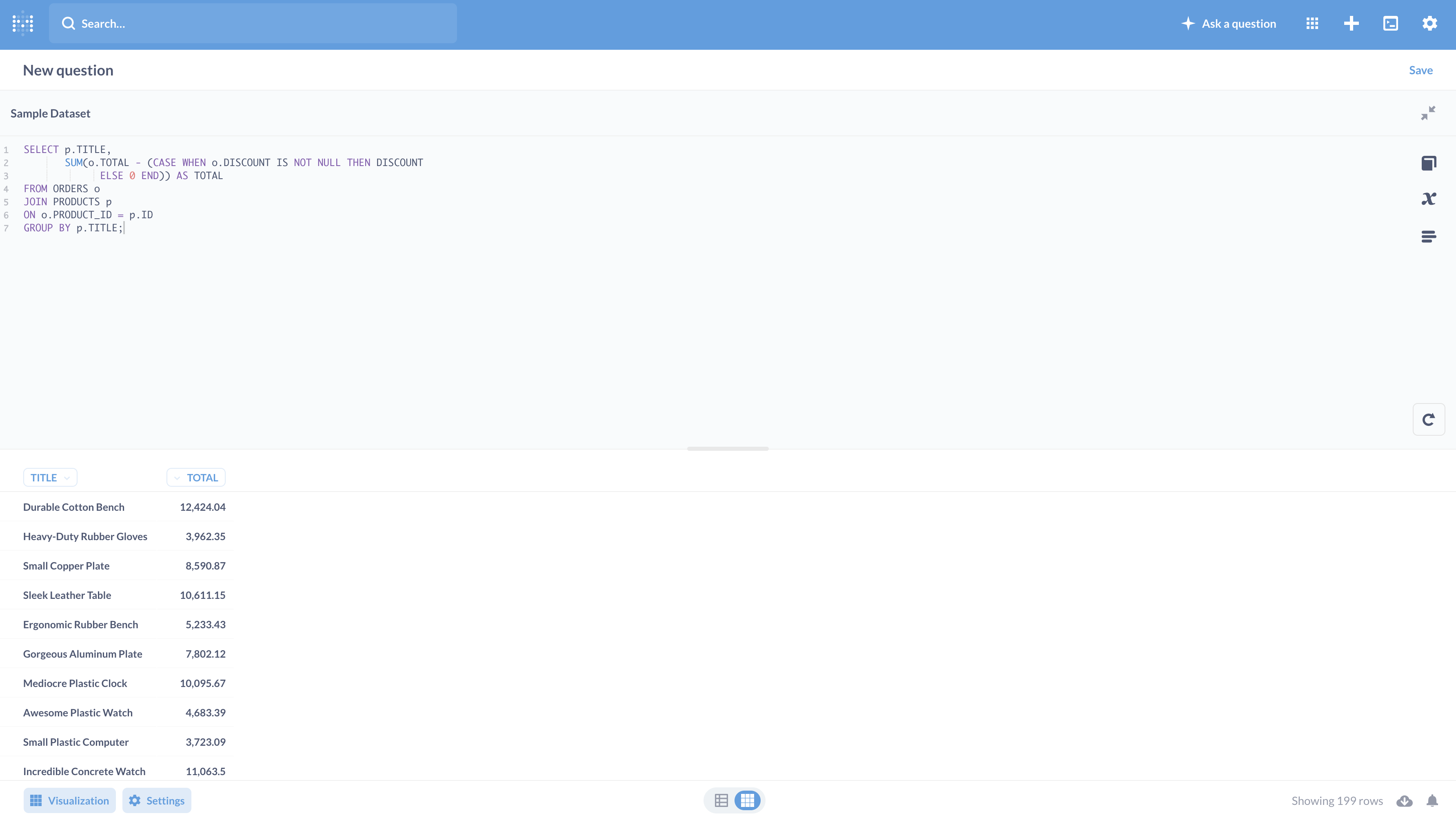Select Durable Cotton Bench cell
This screenshot has height=820, width=1456.
tap(73, 507)
